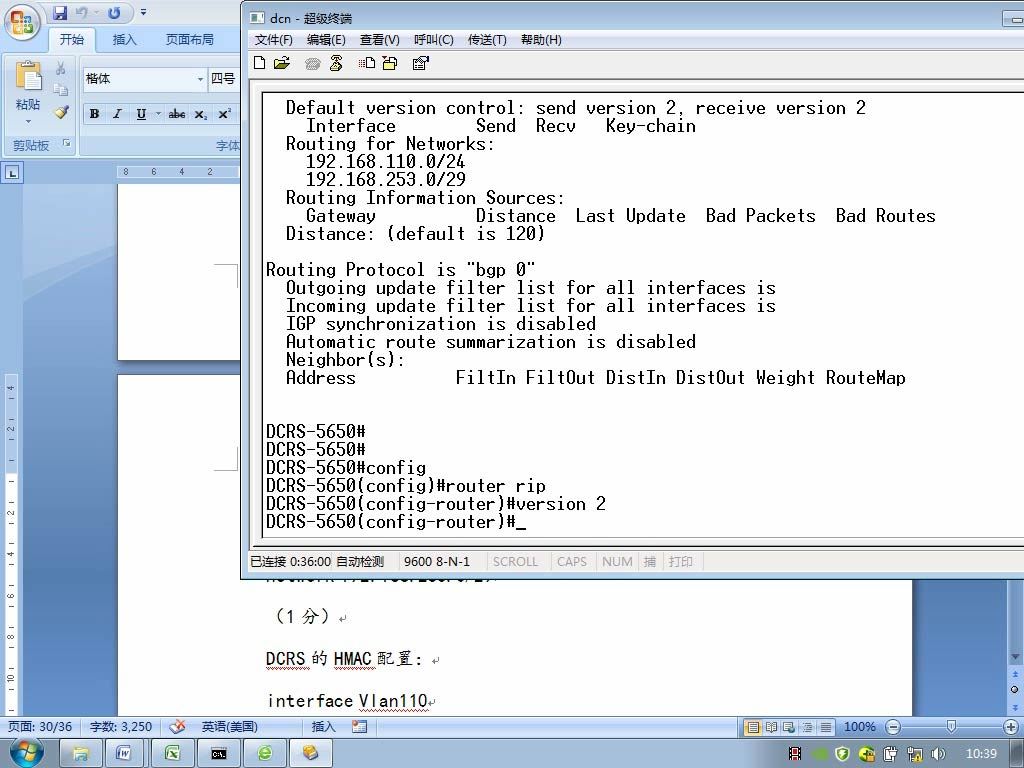Click the greyed Call telephone icon in HyperTerminal
This screenshot has height=768, width=1024.
point(313,63)
